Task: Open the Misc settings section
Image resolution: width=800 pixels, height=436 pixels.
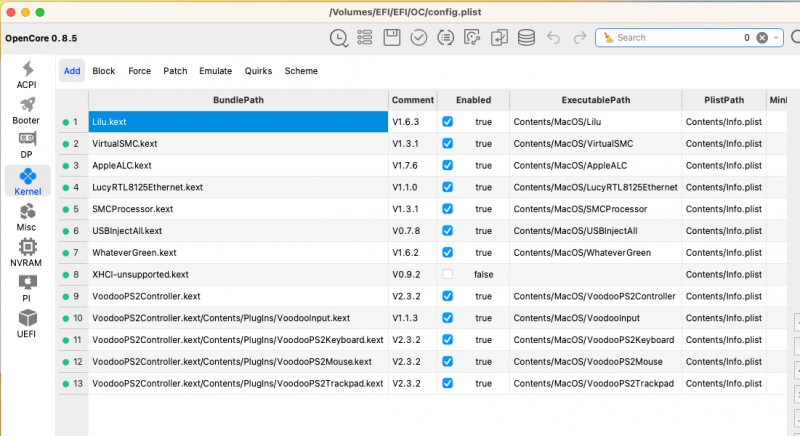Action: [x=27, y=216]
